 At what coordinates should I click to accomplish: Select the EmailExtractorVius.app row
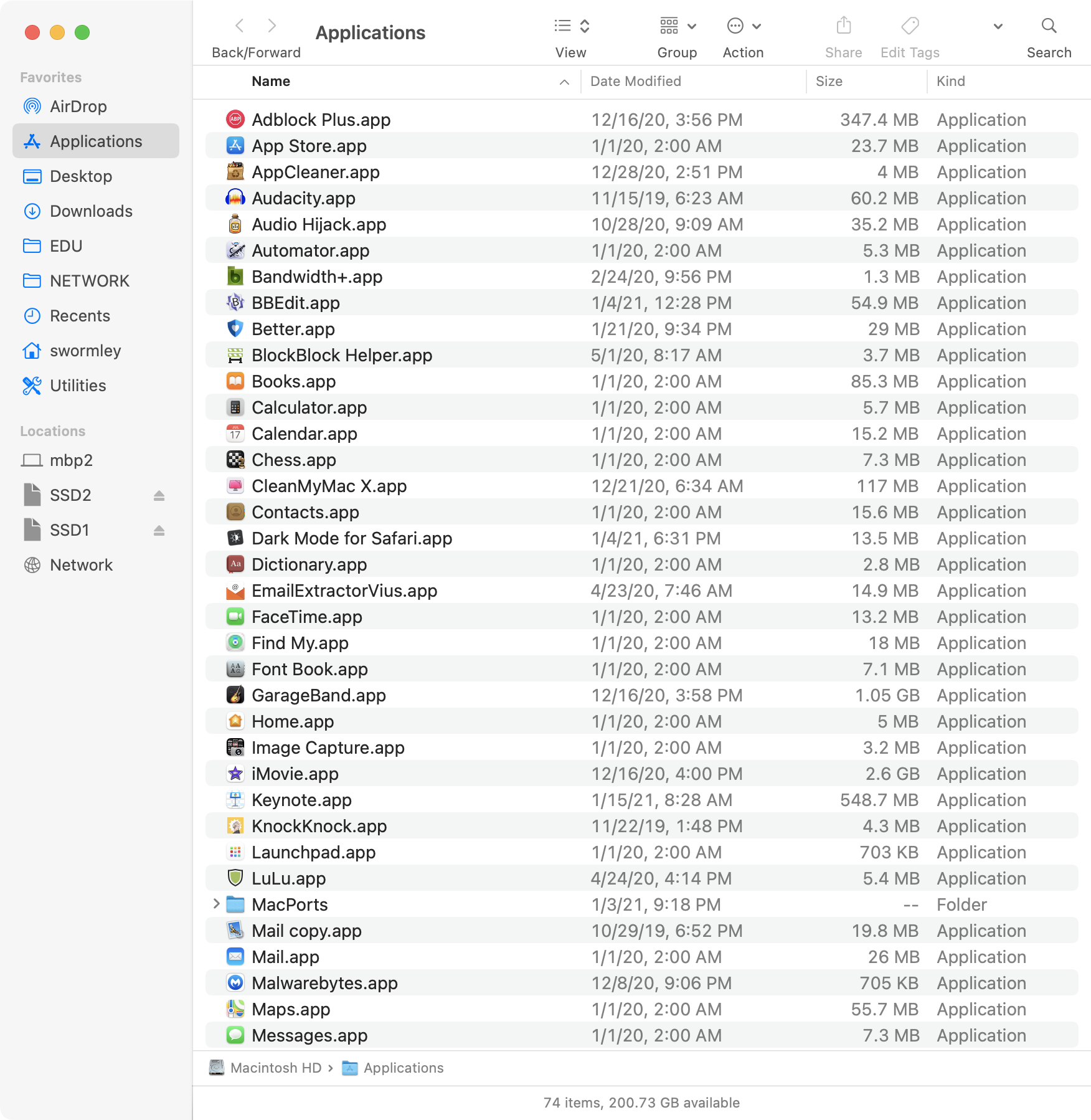[x=642, y=590]
